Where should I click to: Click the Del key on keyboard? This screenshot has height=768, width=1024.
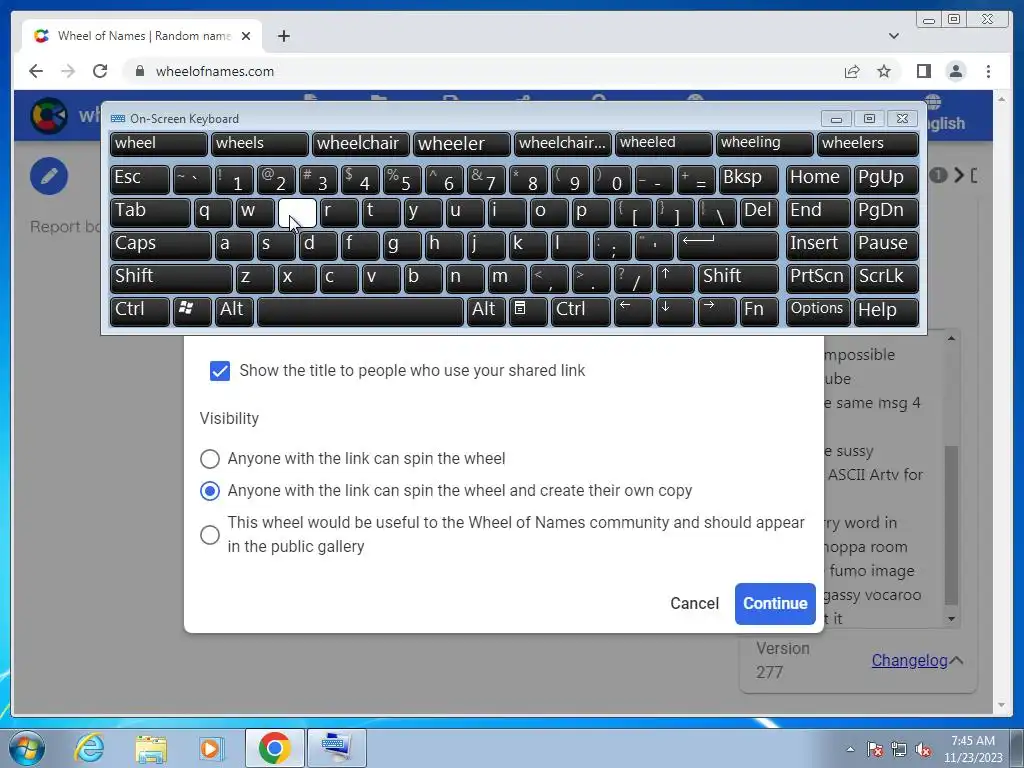click(x=760, y=213)
